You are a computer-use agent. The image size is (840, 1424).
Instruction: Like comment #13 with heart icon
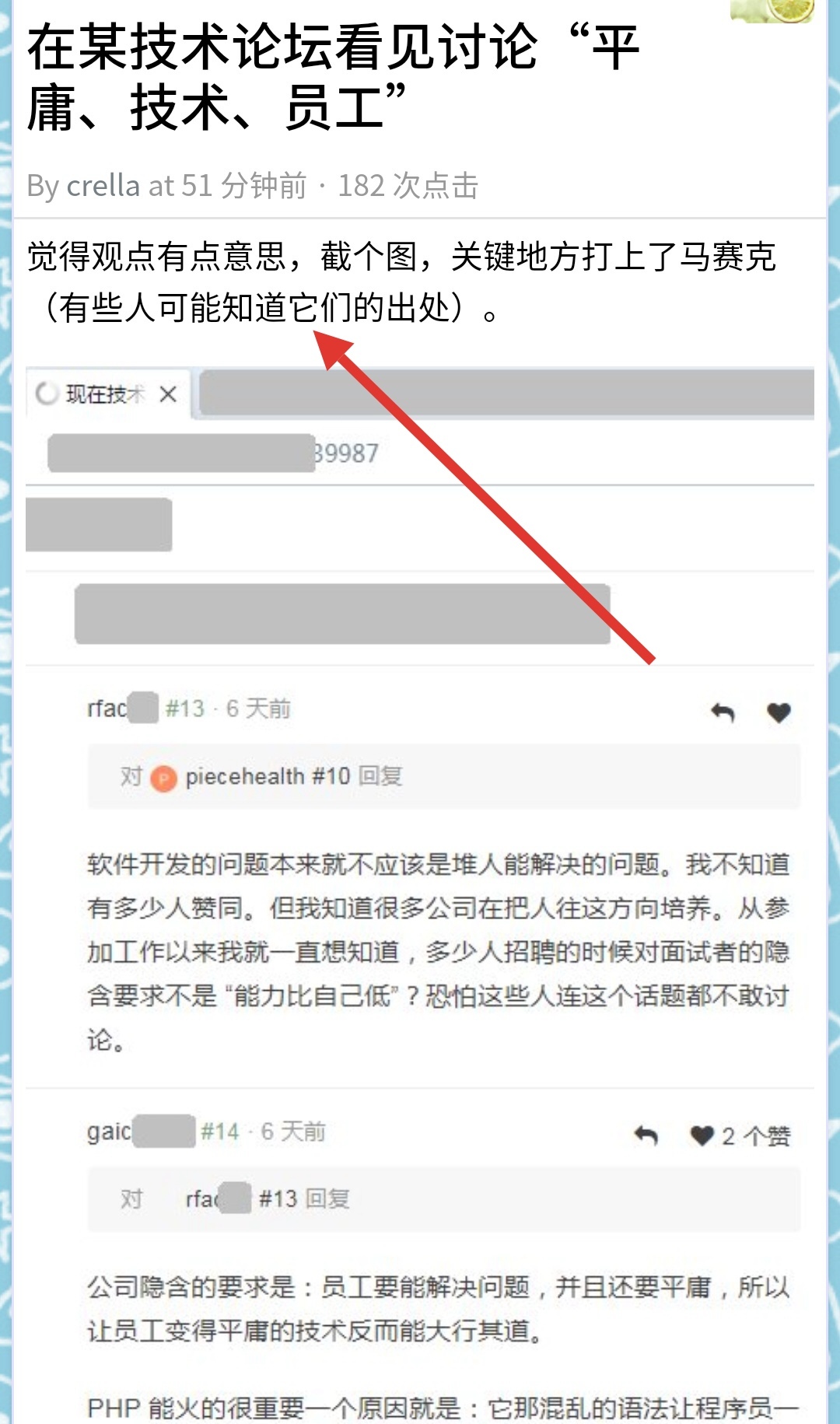(x=779, y=712)
